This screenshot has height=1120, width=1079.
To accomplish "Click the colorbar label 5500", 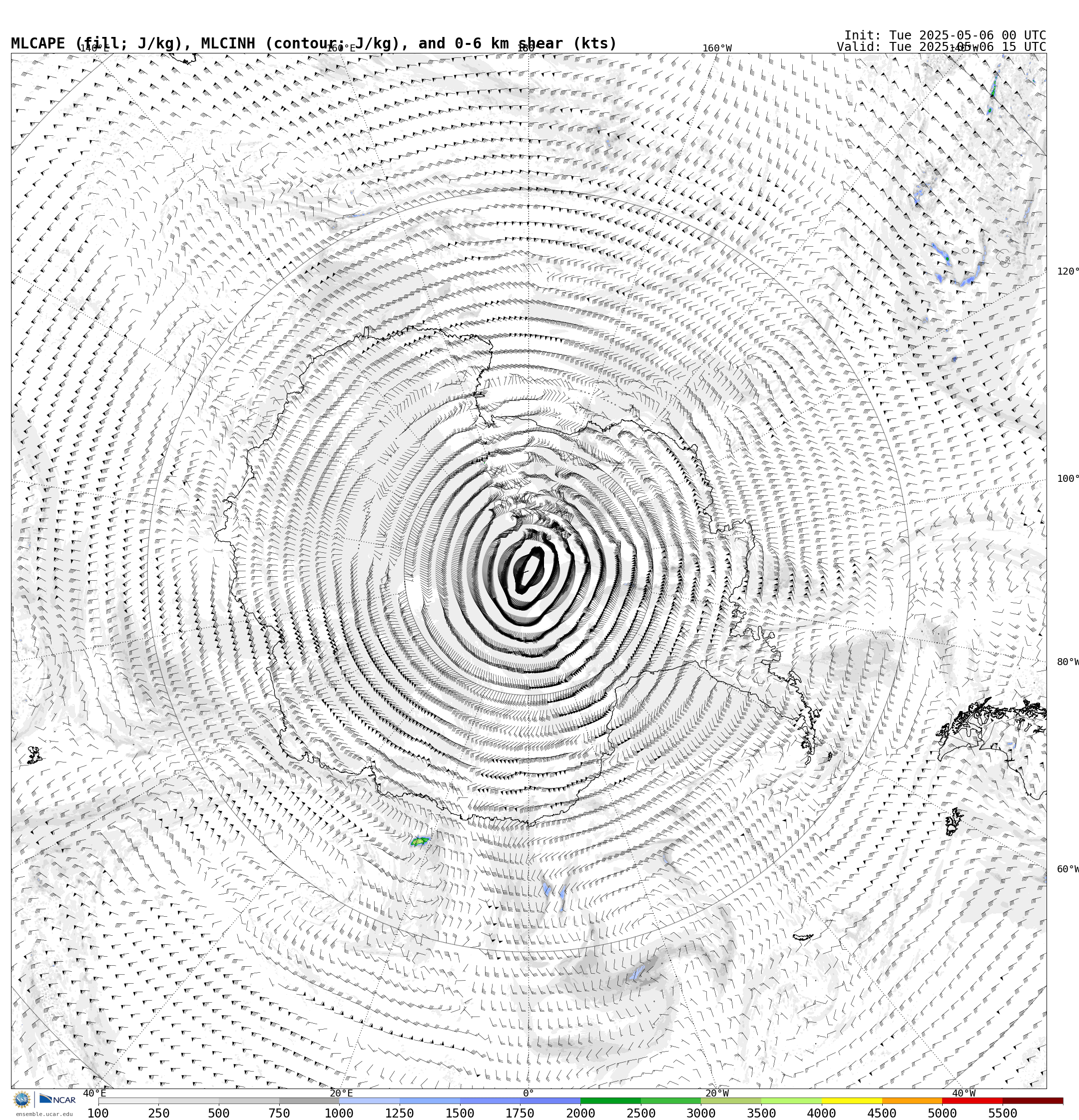I will (1003, 1113).
